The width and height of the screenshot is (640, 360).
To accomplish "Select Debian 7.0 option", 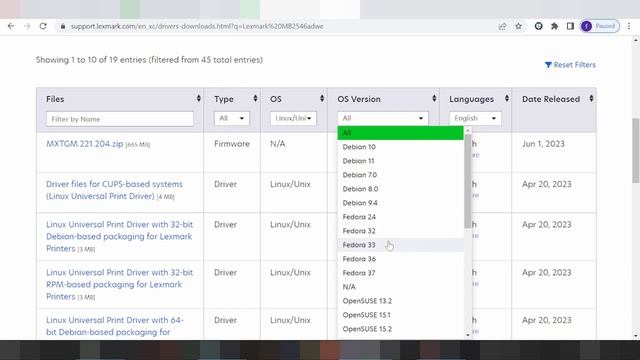I will (400, 175).
